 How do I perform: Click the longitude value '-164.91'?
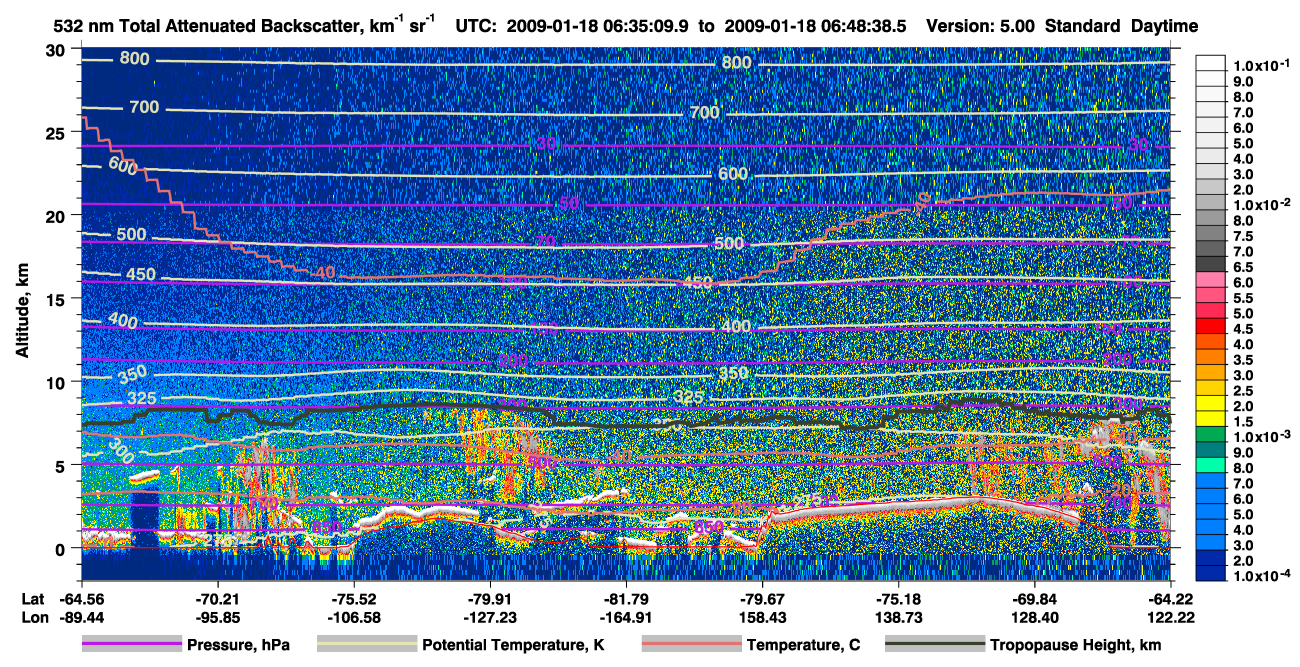click(626, 617)
